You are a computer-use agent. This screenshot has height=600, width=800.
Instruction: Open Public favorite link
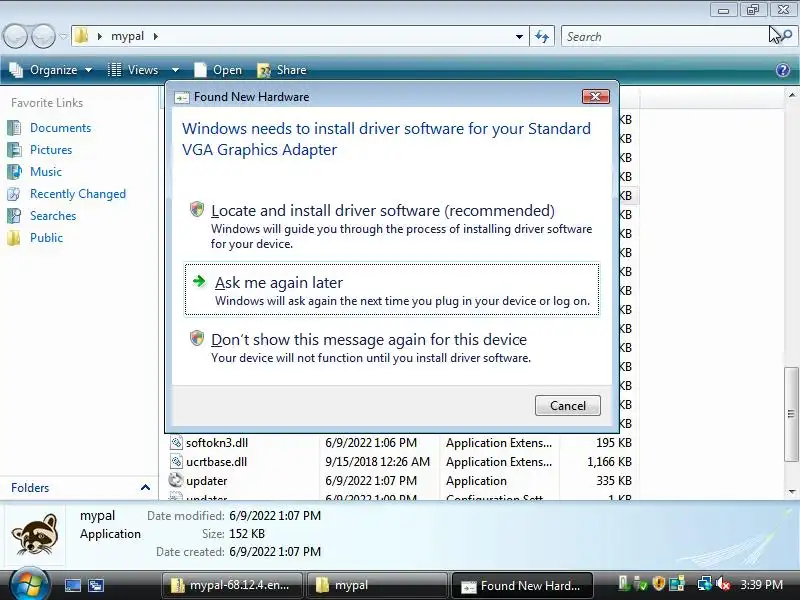[46, 238]
